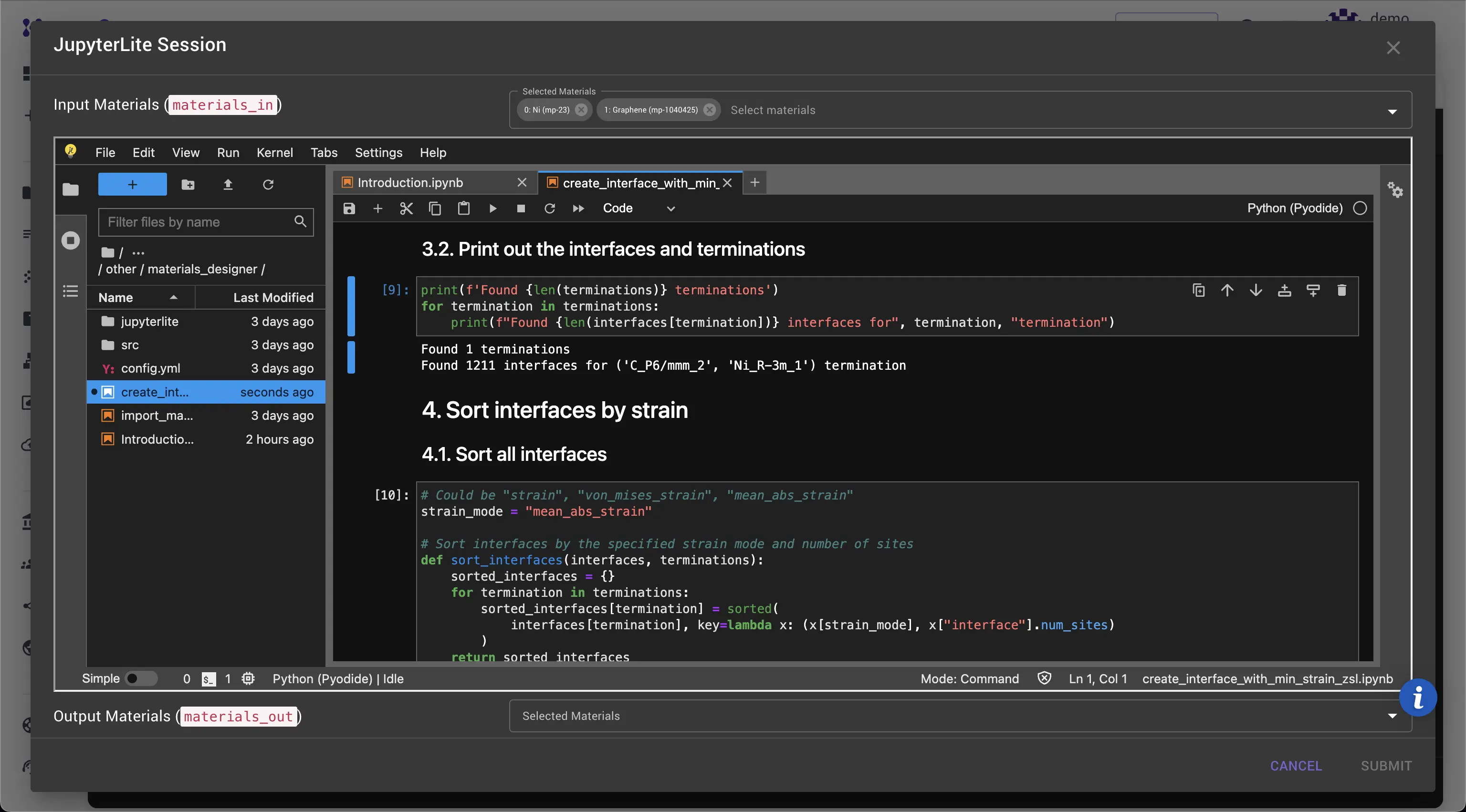Switch to the Introduction.ipynb tab
This screenshot has width=1466, height=812.
[410, 183]
